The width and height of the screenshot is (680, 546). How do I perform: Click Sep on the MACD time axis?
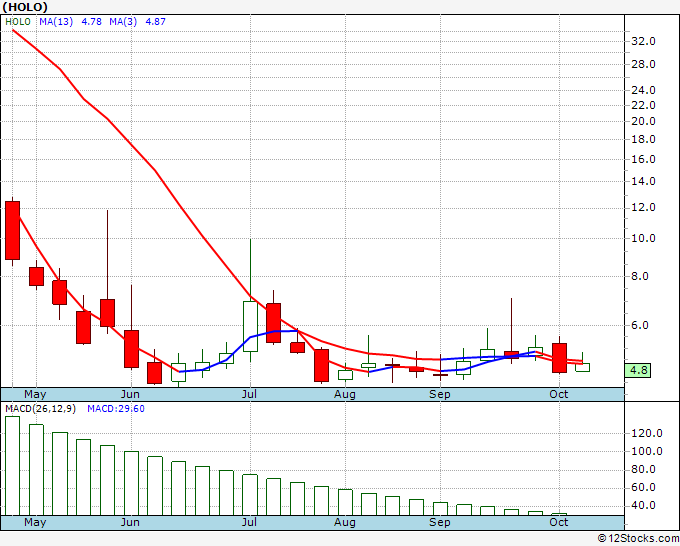[440, 523]
